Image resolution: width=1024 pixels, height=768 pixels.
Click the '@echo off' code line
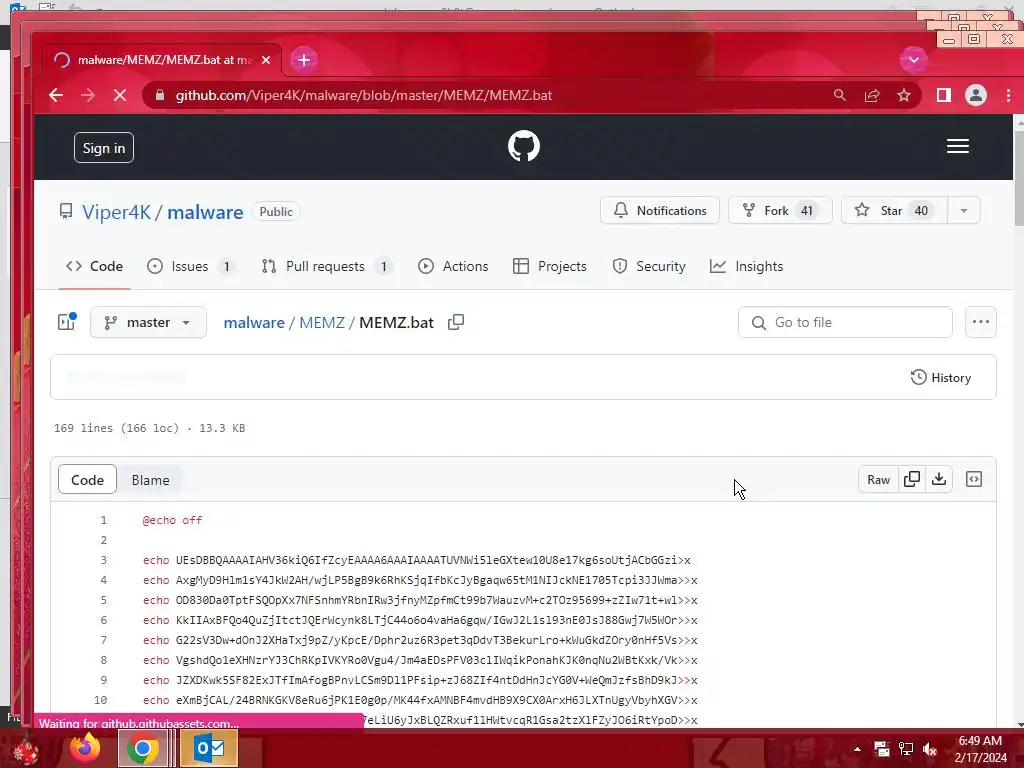coord(172,520)
